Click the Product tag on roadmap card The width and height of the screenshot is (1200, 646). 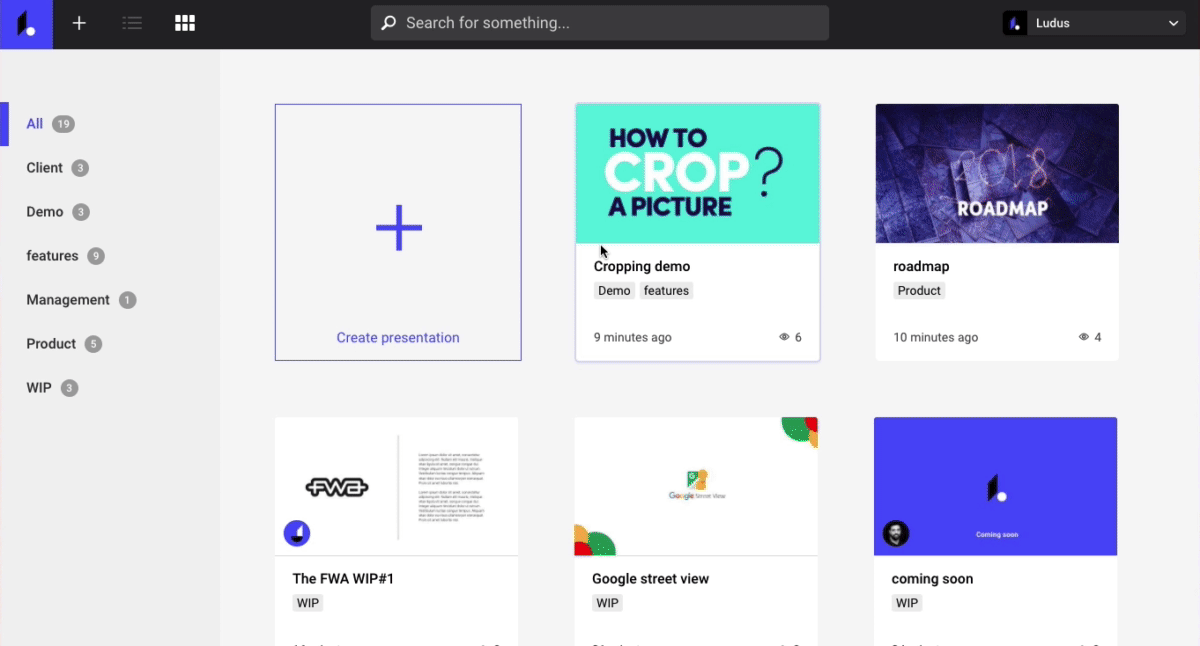tap(919, 291)
